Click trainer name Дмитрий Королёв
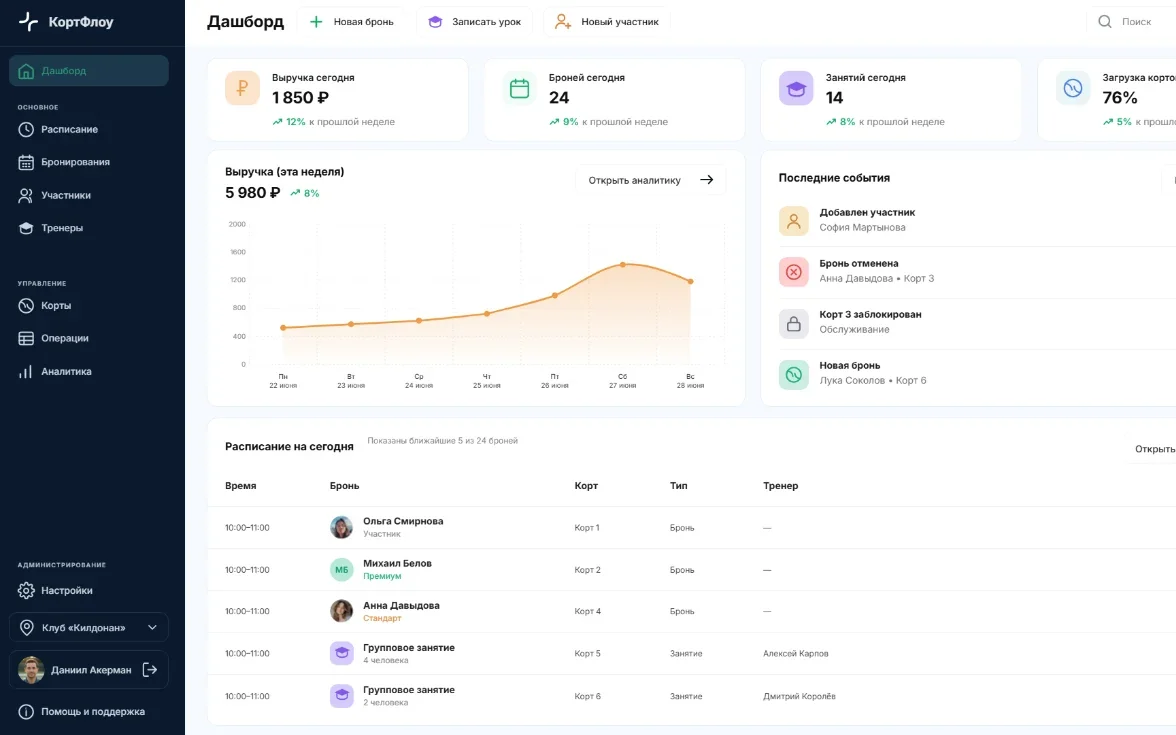 (800, 697)
